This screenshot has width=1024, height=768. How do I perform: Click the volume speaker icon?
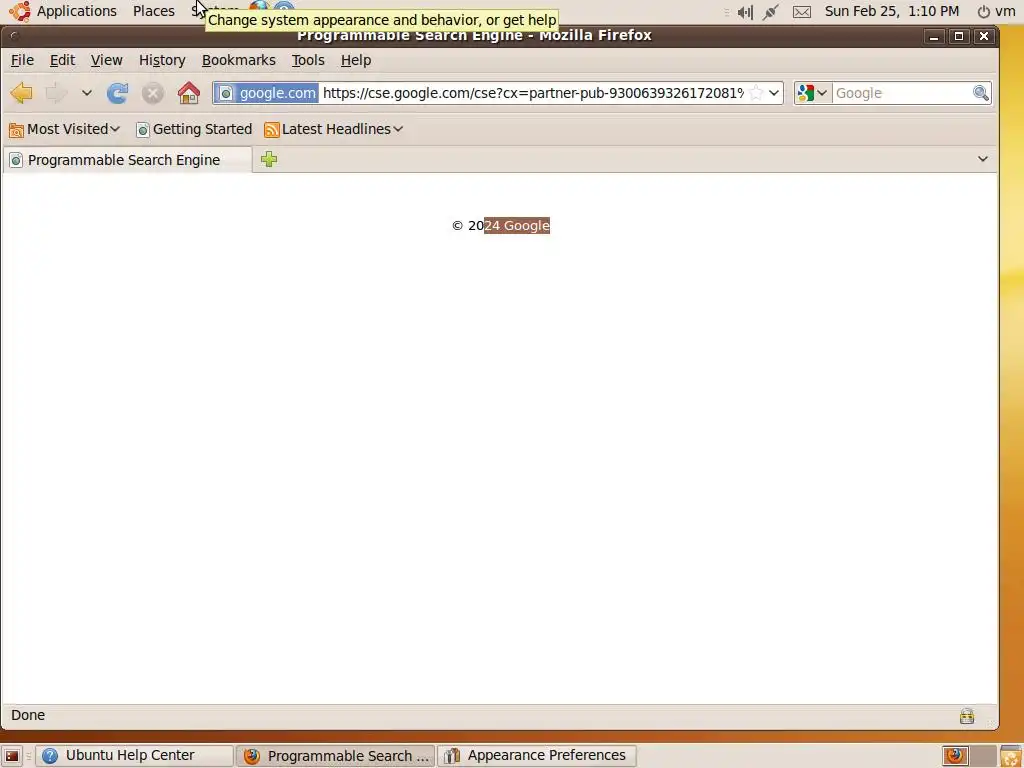tap(744, 12)
